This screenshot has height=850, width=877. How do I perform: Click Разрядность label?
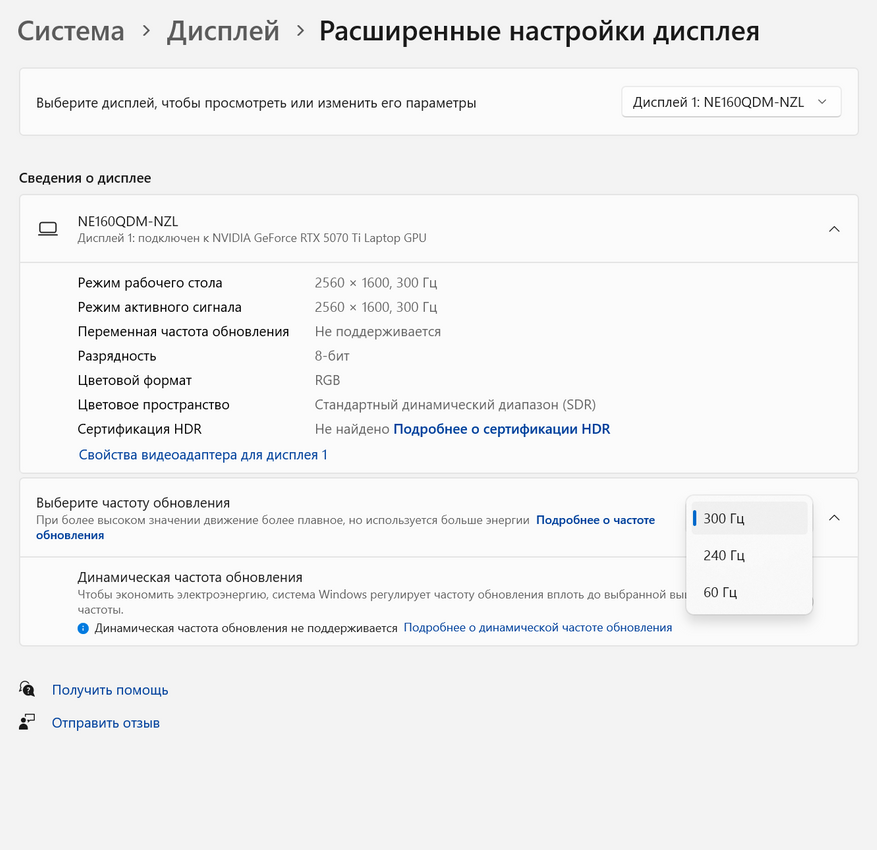click(x=117, y=356)
